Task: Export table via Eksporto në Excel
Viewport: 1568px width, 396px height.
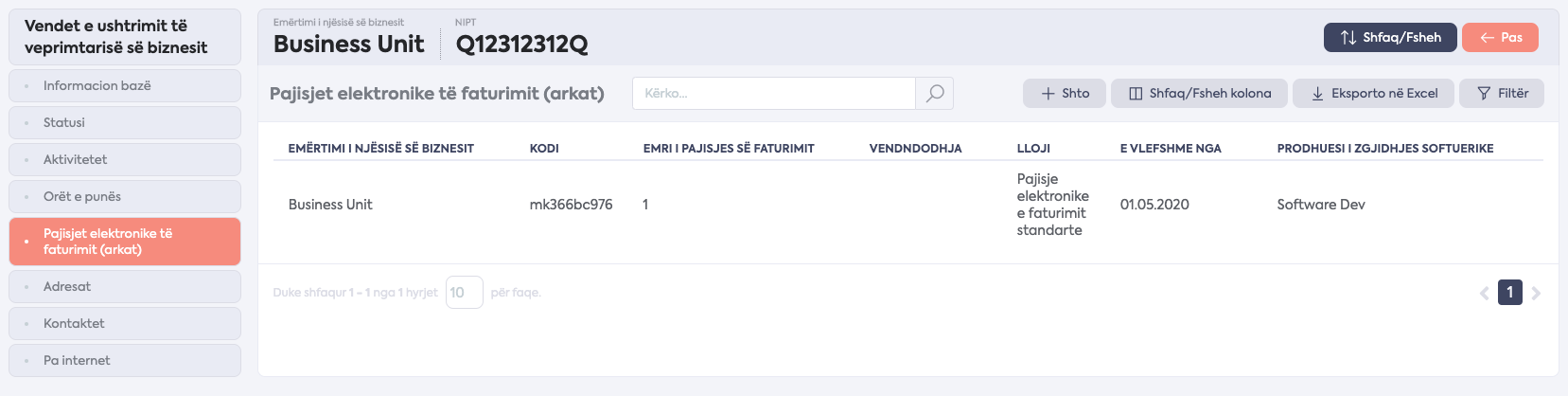Action: 1373,93
